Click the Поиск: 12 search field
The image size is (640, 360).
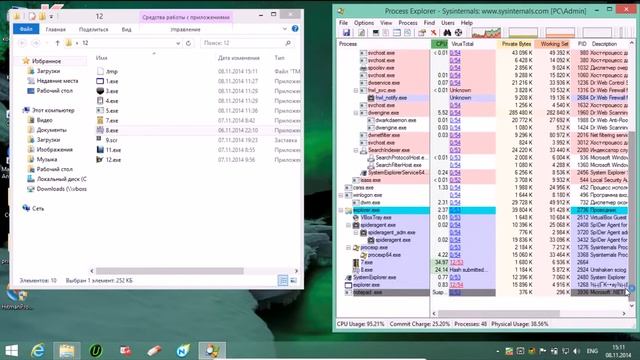pyautogui.click(x=247, y=43)
